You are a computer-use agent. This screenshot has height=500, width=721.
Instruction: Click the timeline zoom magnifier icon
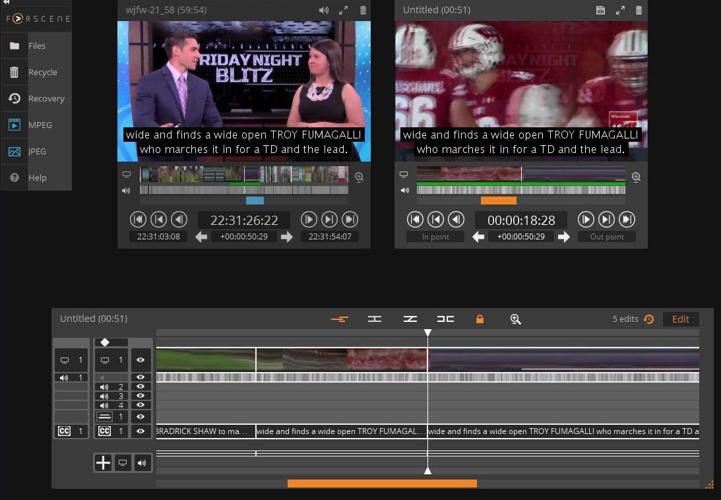click(x=515, y=319)
